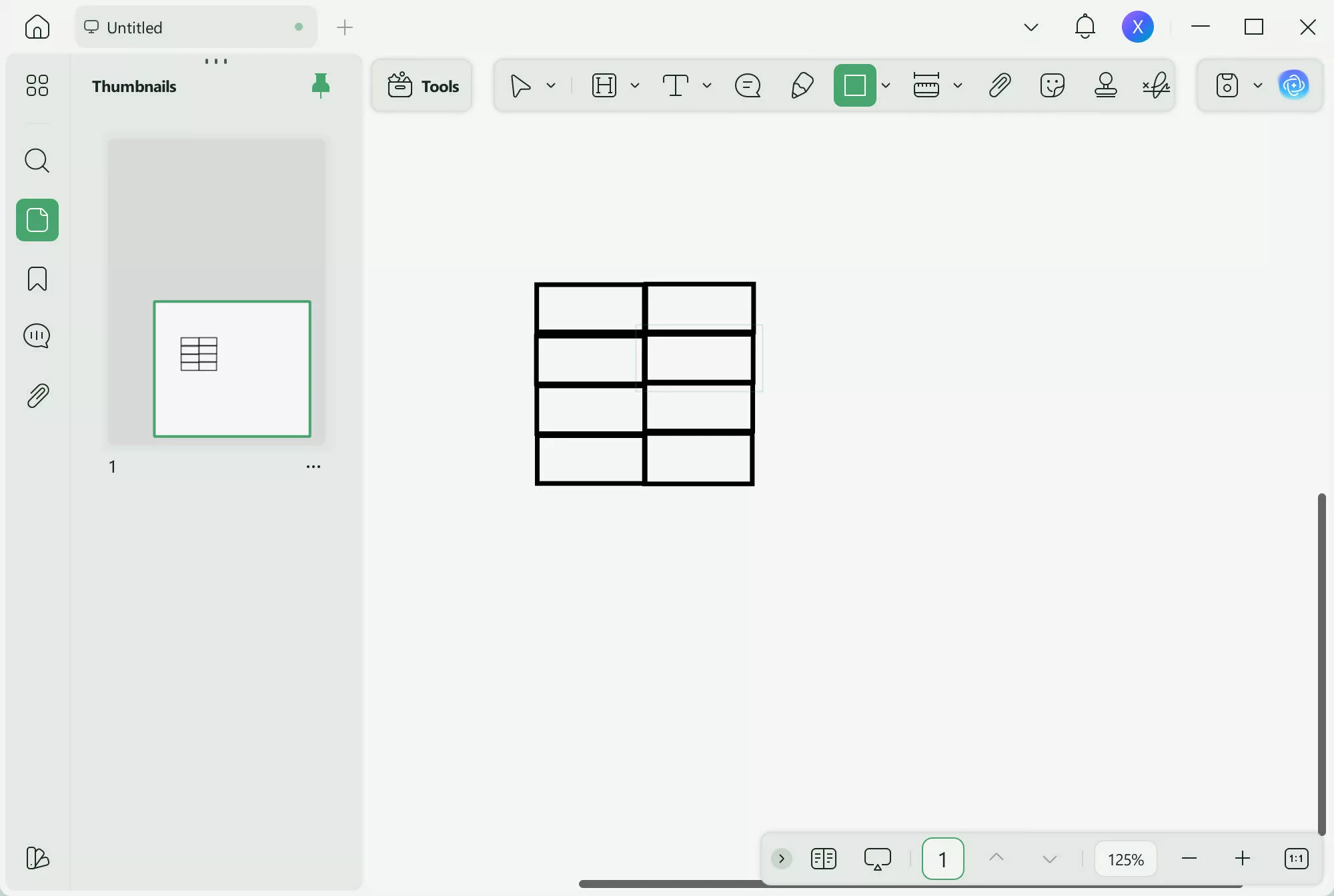Open the Tools menu button
The width and height of the screenshot is (1334, 896).
[x=422, y=86]
